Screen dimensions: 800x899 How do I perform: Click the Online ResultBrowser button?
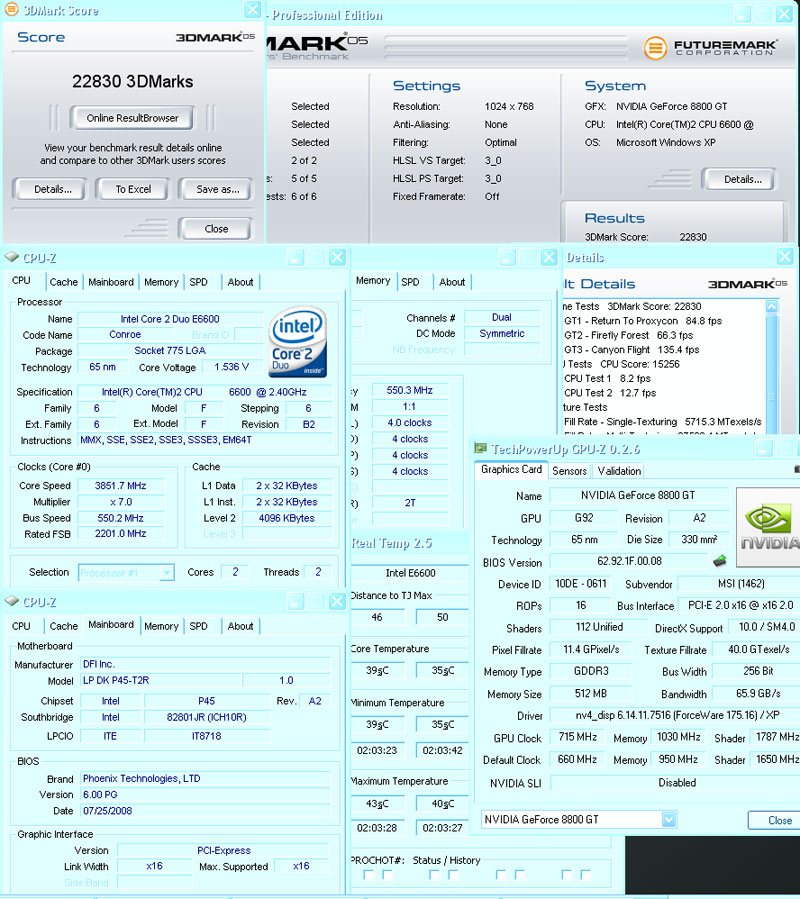click(132, 118)
